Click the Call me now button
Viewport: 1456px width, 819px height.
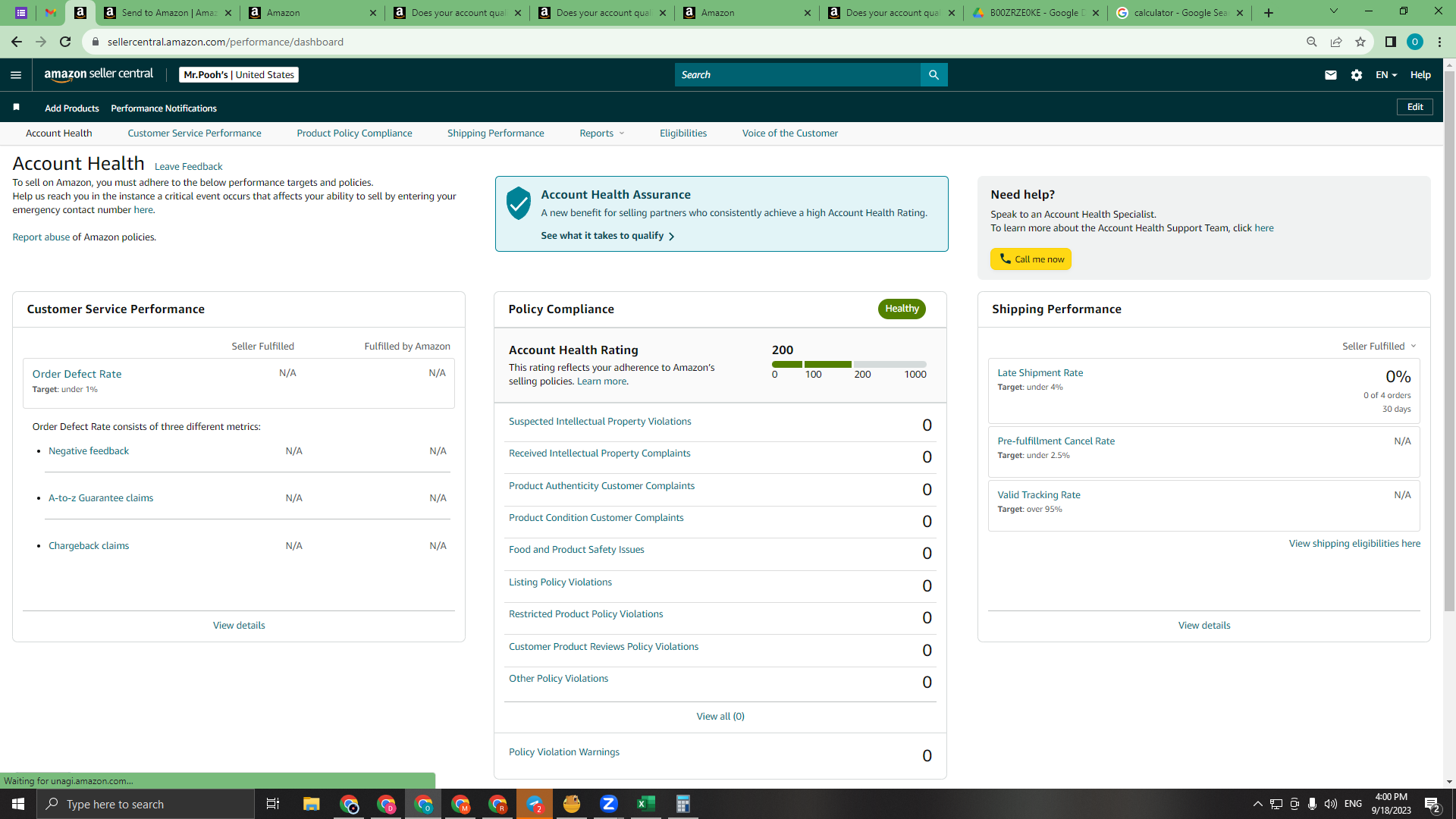1031,259
